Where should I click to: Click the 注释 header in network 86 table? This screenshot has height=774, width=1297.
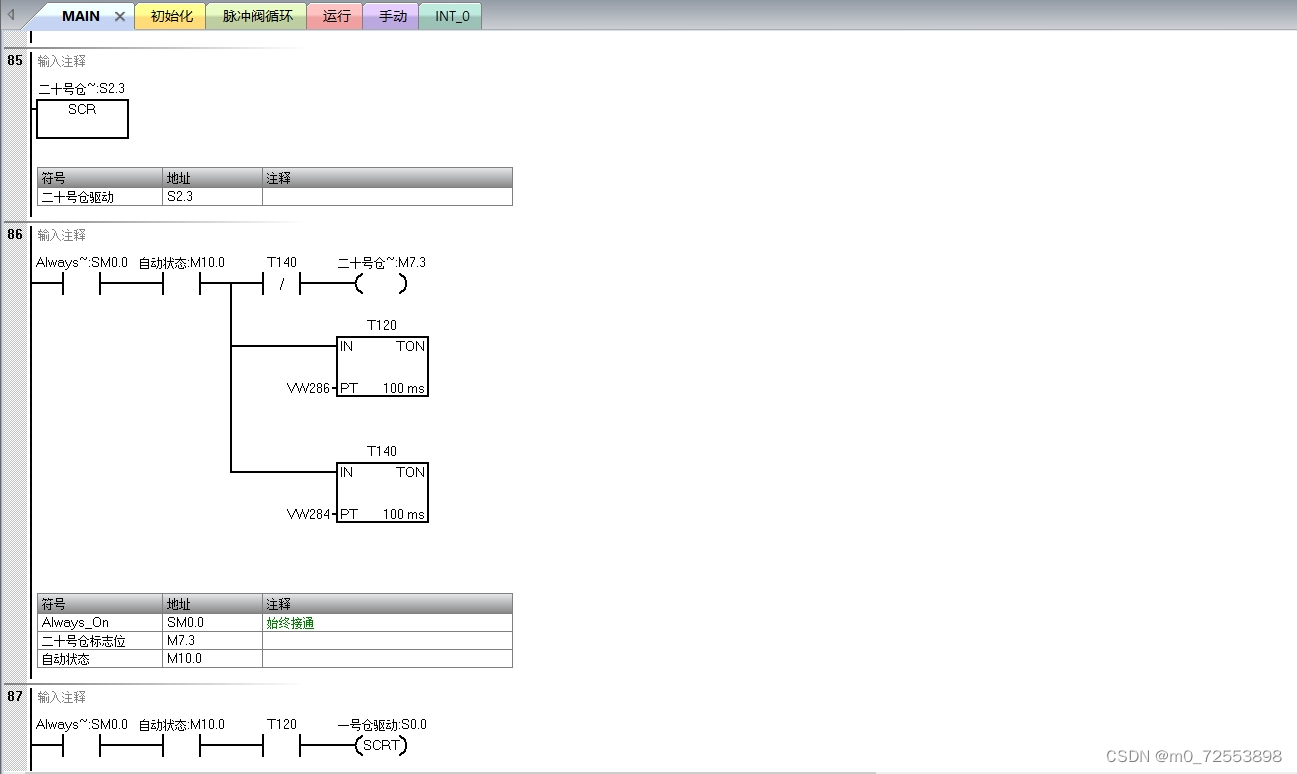pos(387,604)
